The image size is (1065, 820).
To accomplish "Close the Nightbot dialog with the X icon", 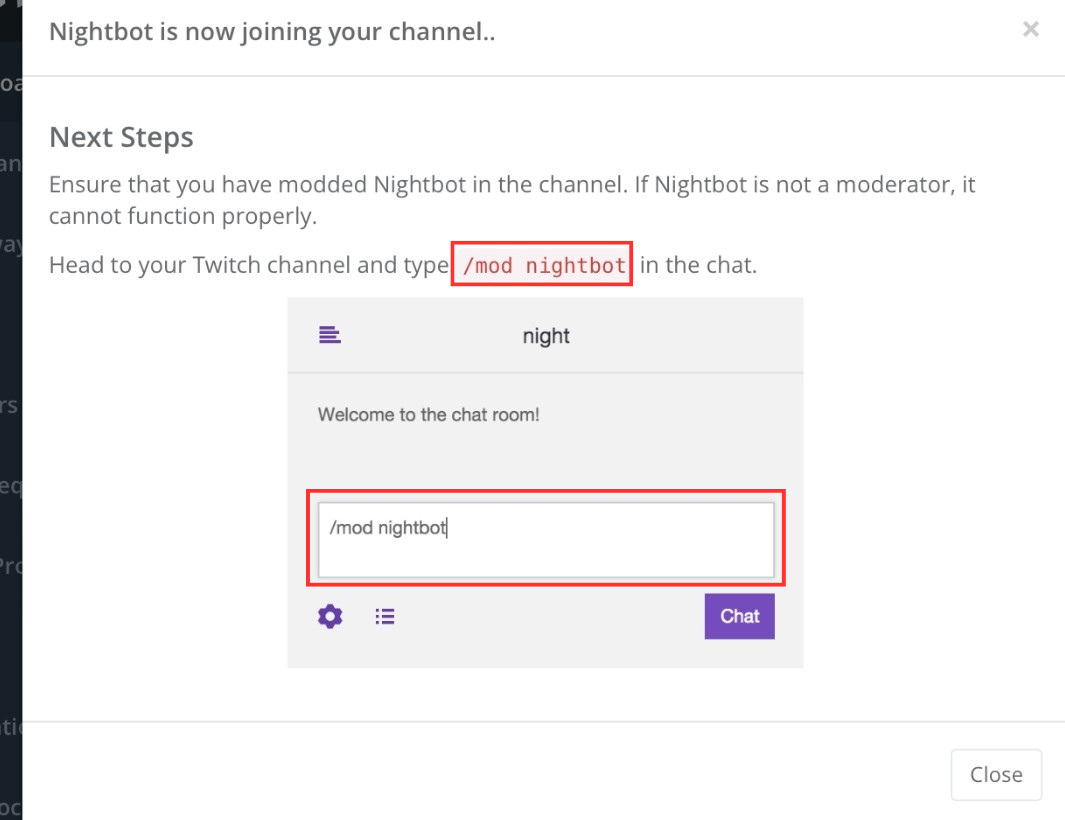I will (1030, 29).
